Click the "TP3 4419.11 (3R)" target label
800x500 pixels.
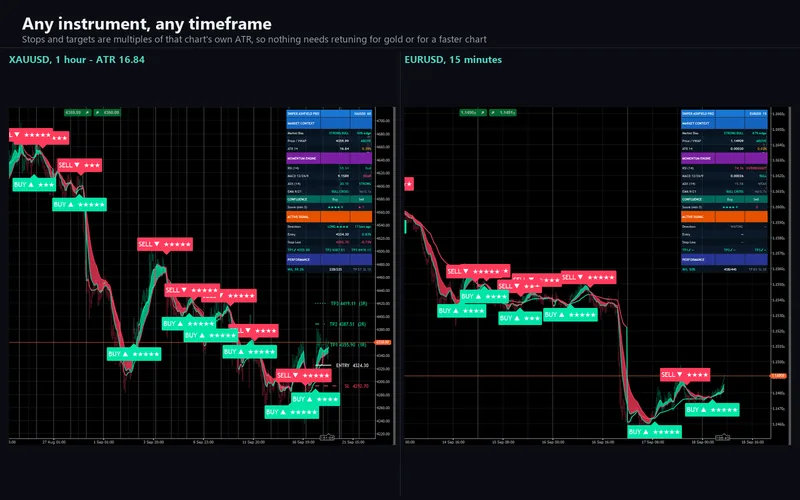tap(348, 303)
